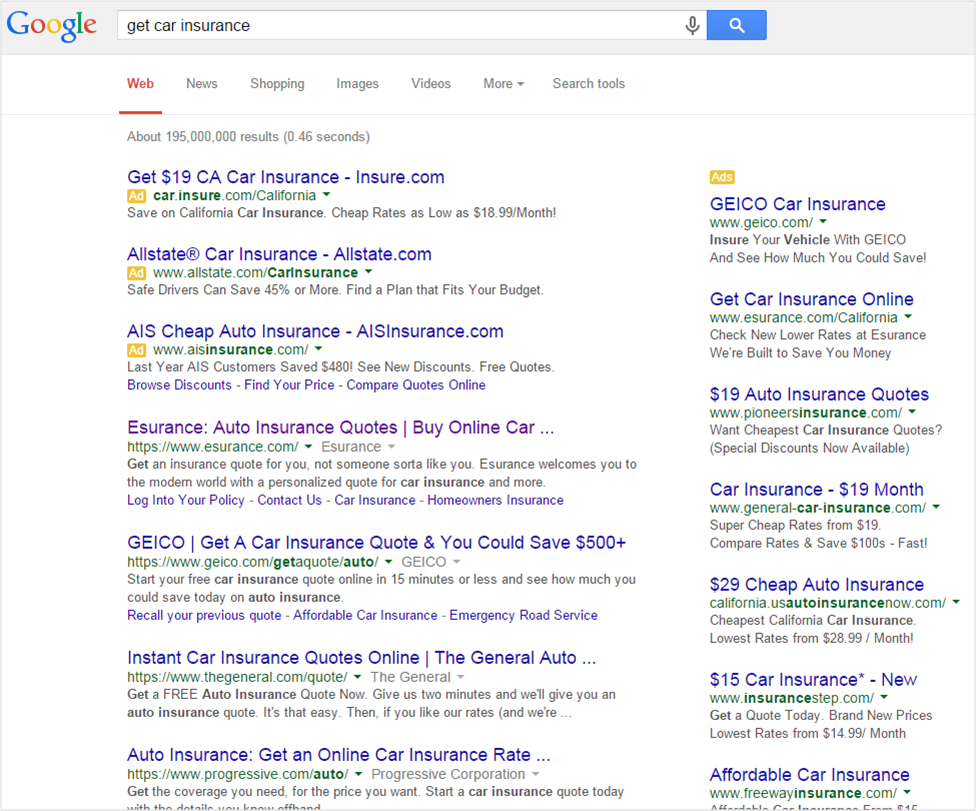Click the yellow Ads label in sidebar
This screenshot has height=811, width=976.
[722, 177]
